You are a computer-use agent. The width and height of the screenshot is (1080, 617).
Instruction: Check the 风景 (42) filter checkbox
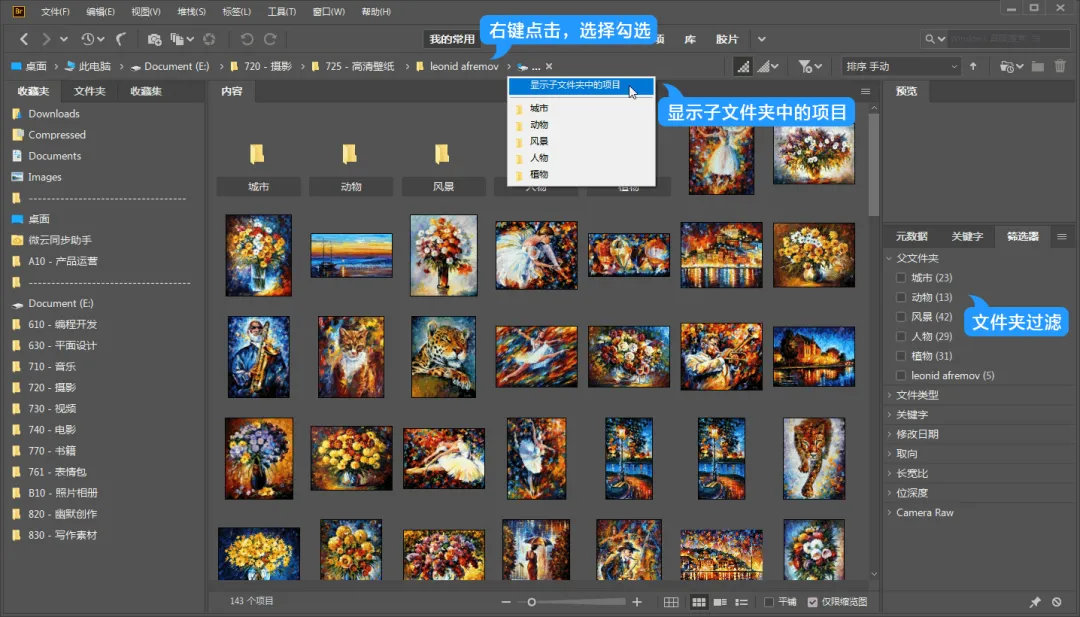coord(901,317)
